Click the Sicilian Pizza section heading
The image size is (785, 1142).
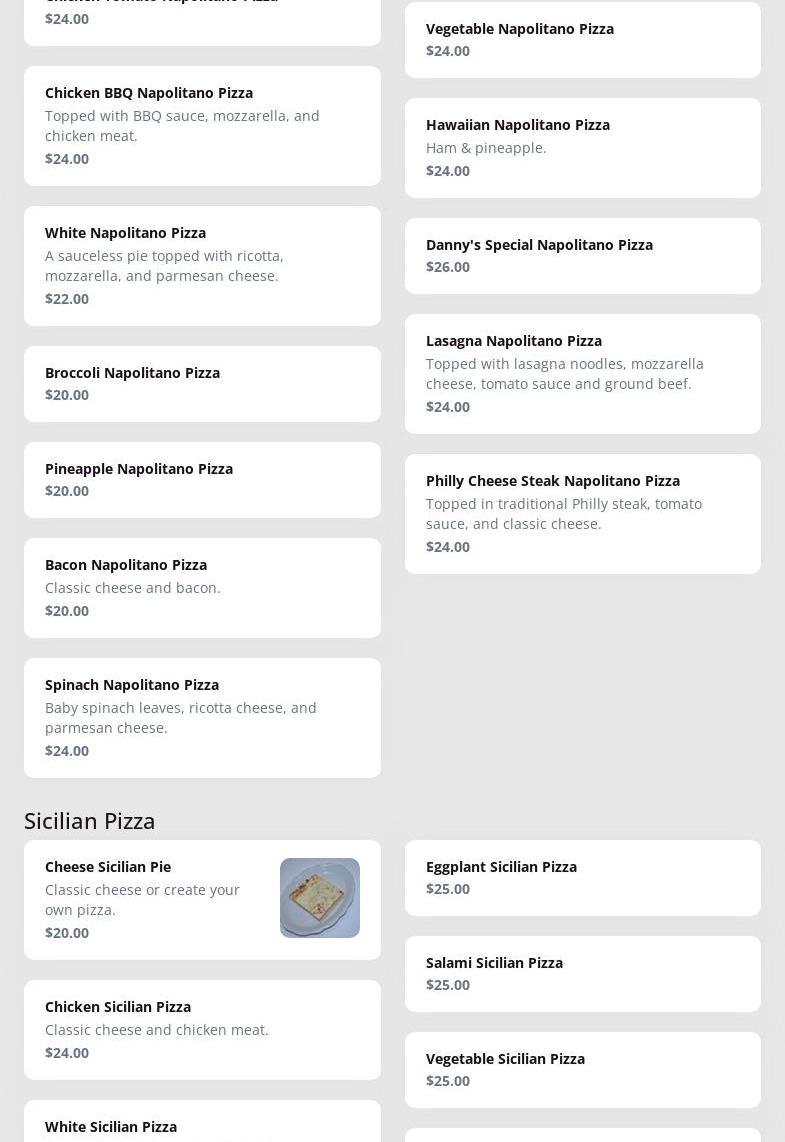(x=90, y=820)
